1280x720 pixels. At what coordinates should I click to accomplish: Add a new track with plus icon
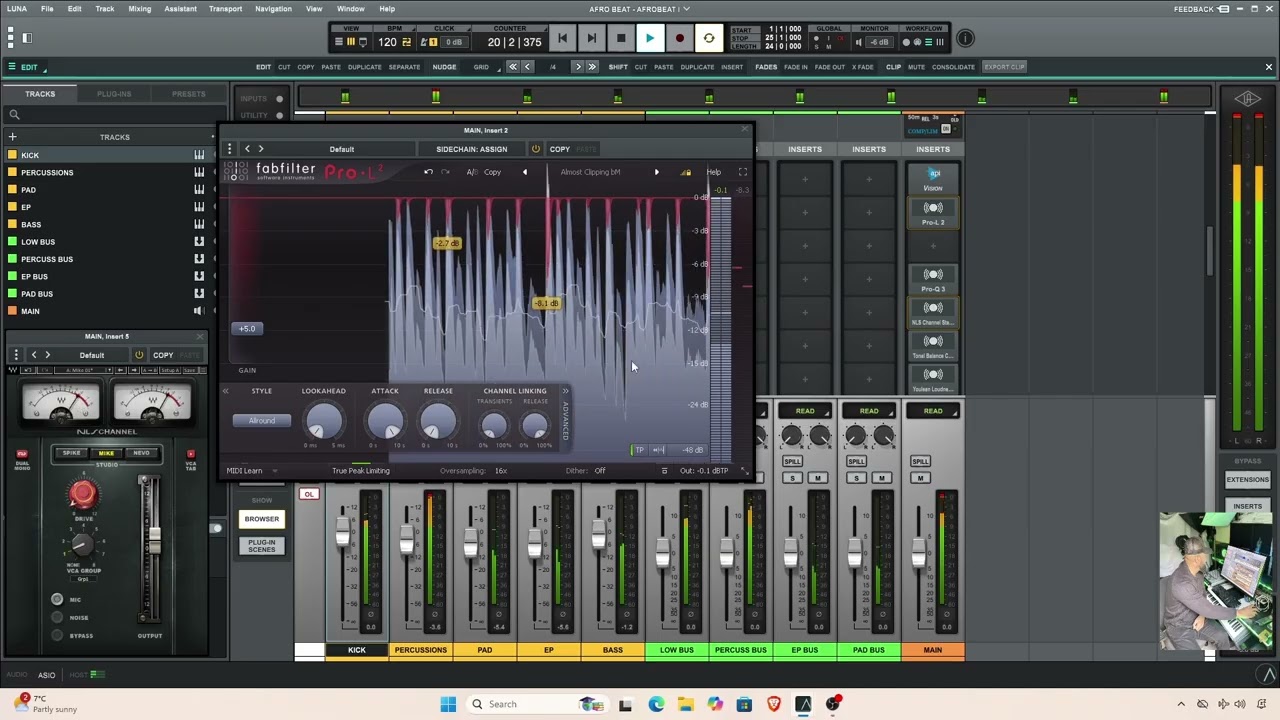coord(13,137)
